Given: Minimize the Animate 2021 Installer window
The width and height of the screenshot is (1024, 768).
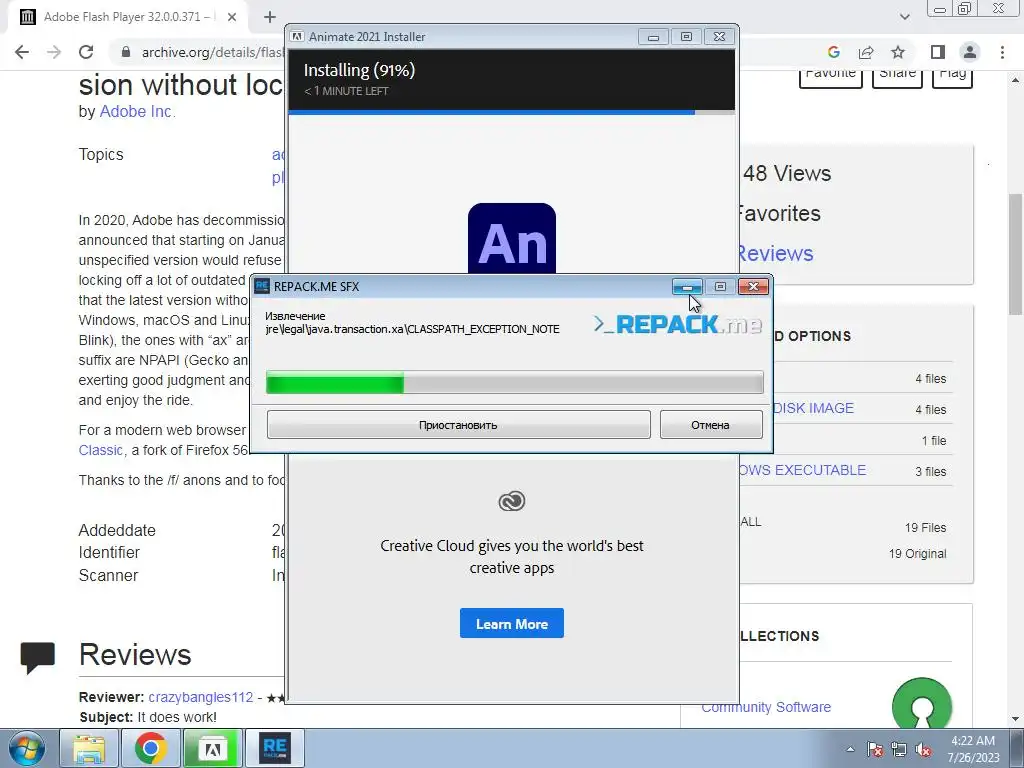Looking at the screenshot, I should (x=653, y=37).
